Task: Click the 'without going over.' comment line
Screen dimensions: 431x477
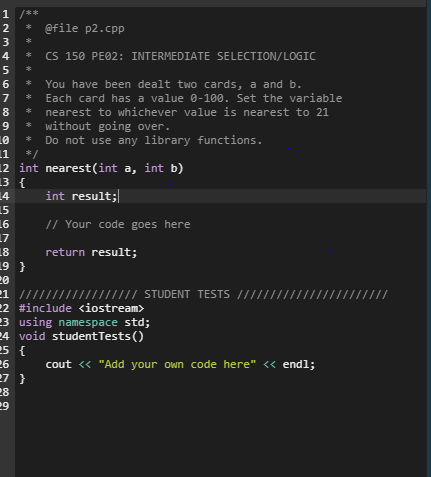Action: coord(108,126)
